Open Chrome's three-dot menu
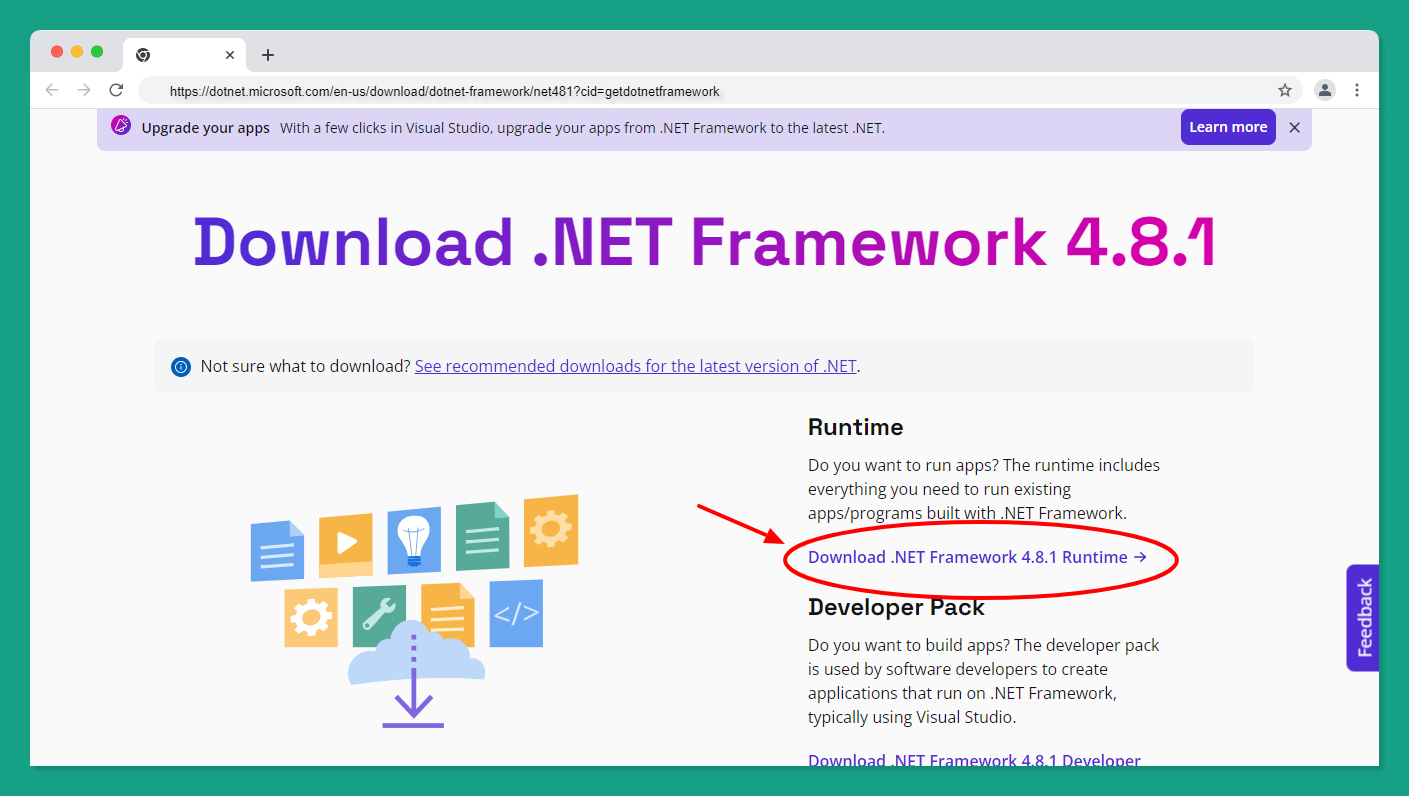Viewport: 1409px width, 796px height. click(x=1357, y=90)
